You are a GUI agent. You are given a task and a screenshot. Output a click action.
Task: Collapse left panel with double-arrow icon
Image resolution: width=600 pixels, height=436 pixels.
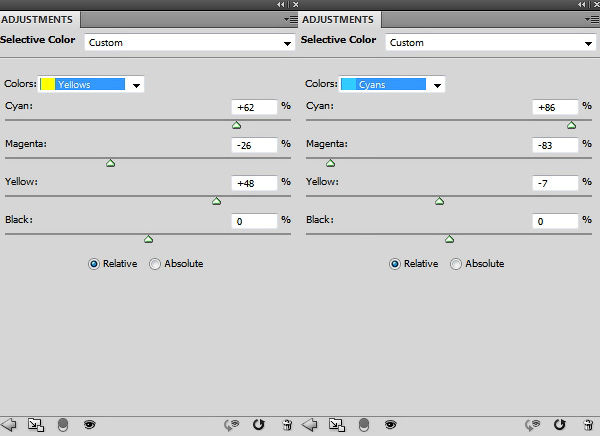(x=281, y=5)
